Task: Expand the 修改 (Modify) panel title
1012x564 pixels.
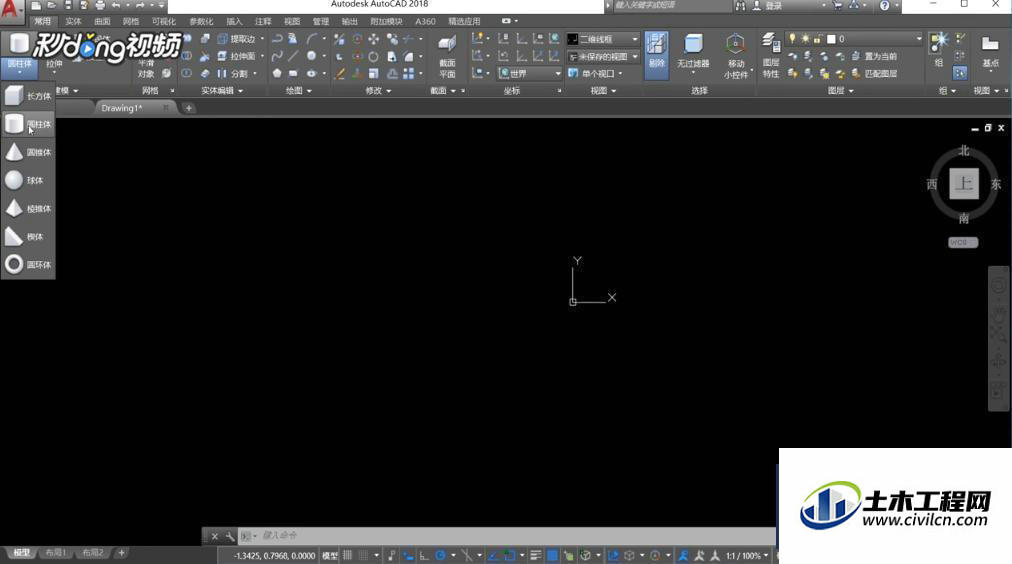Action: [378, 91]
